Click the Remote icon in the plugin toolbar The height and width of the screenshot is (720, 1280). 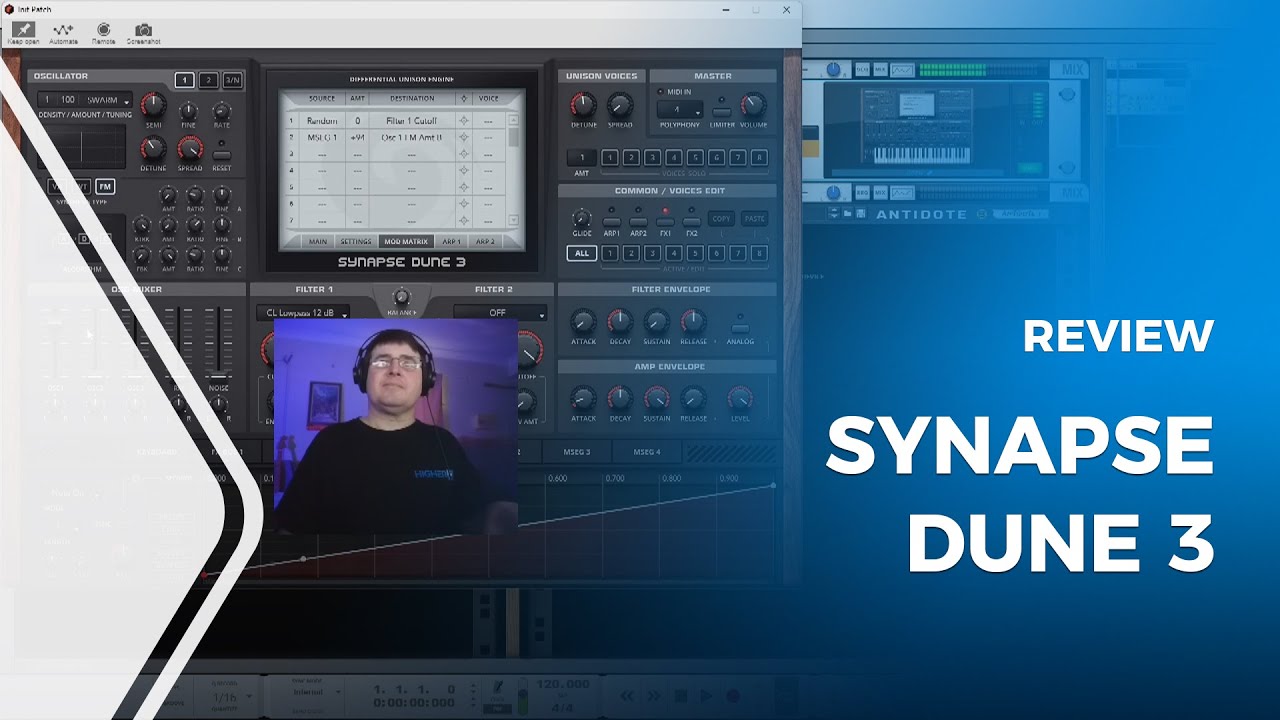(x=103, y=29)
